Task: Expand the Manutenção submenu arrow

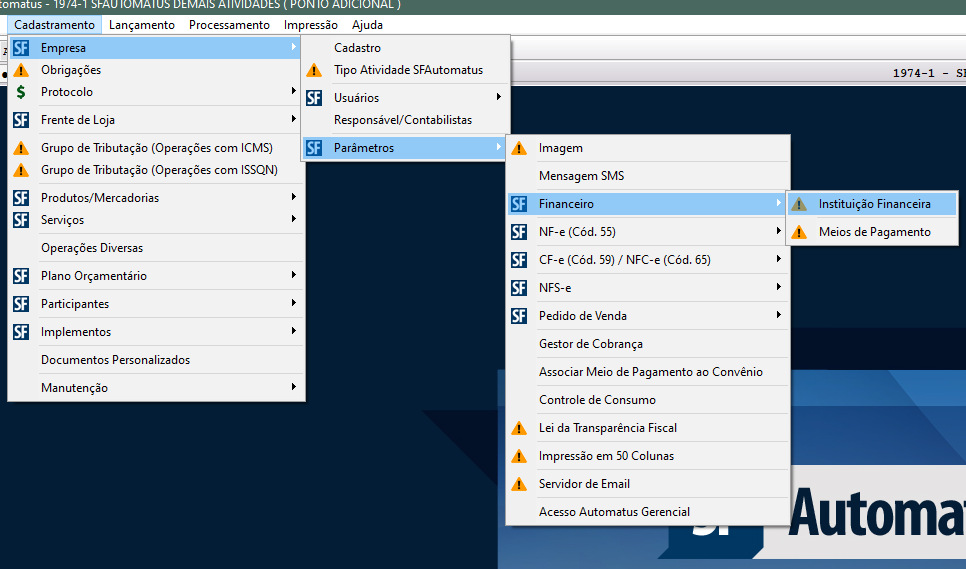Action: click(293, 388)
